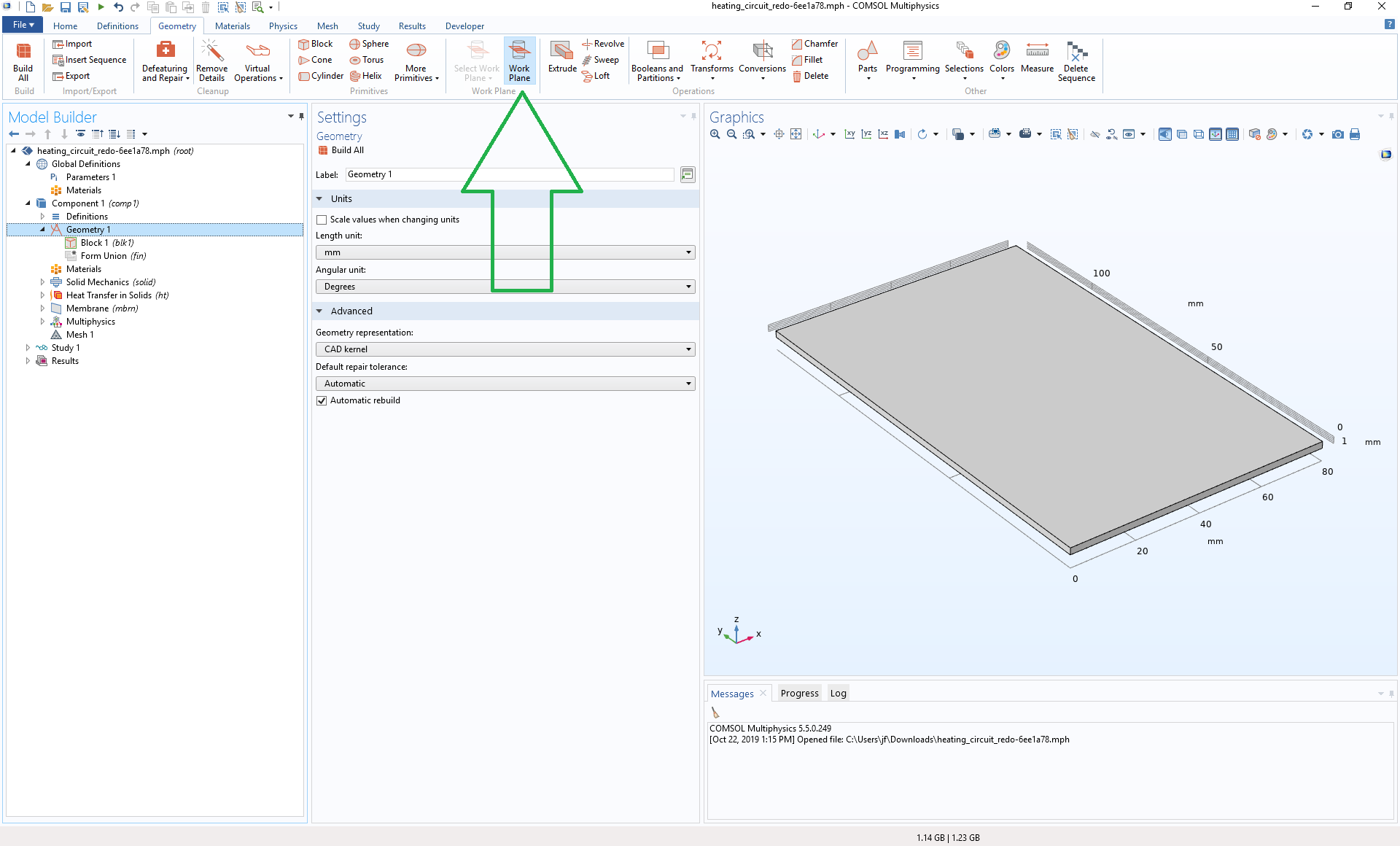Click Zoom In in Graphics toolbar
The image size is (1400, 846).
[715, 134]
